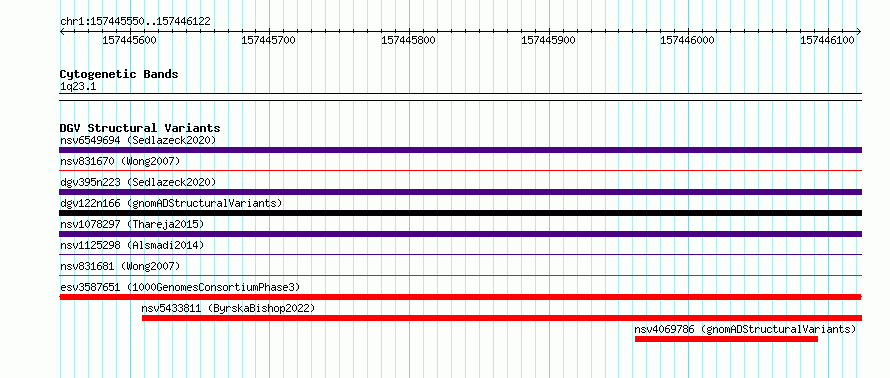This screenshot has width=890, height=378.
Task: Click the Cytogenetic Bands track title
Action: coord(119,74)
